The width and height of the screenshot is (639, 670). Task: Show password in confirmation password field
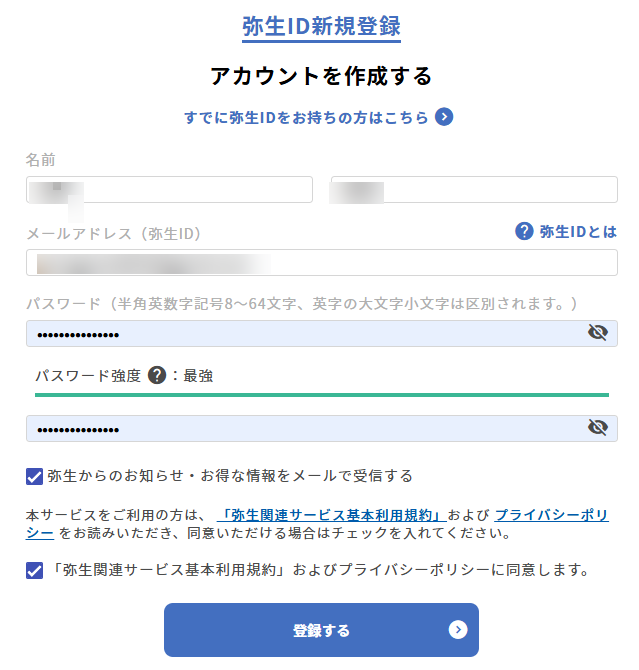pyautogui.click(x=598, y=428)
